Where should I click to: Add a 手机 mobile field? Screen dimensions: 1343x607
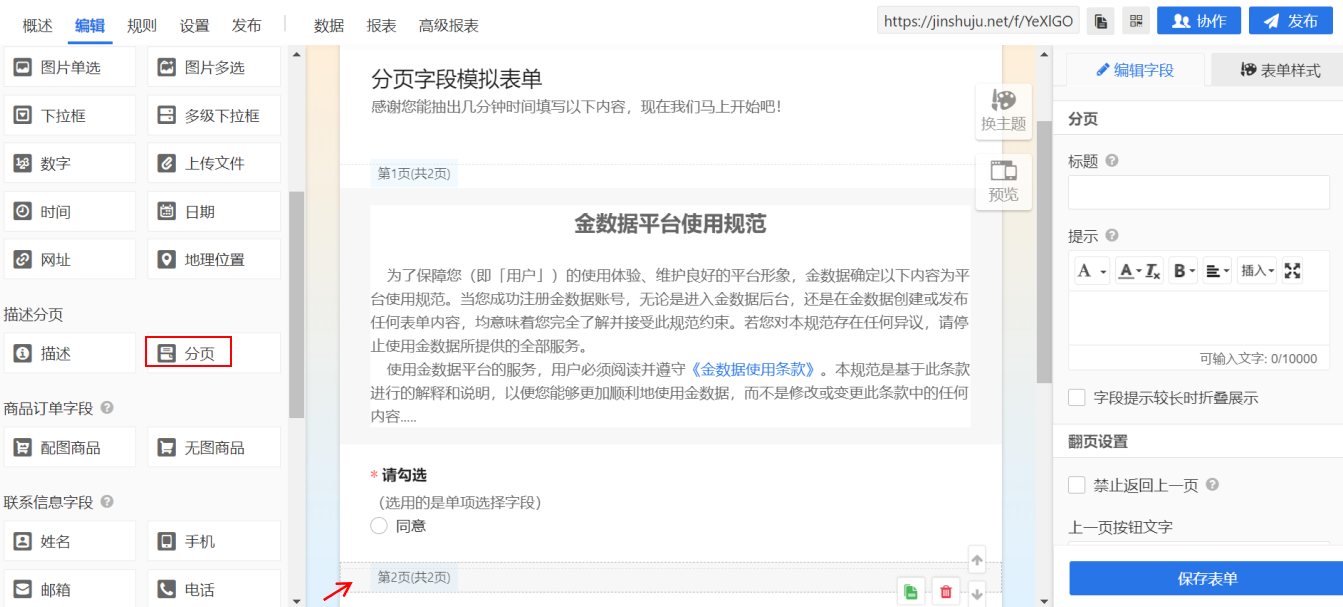(214, 542)
